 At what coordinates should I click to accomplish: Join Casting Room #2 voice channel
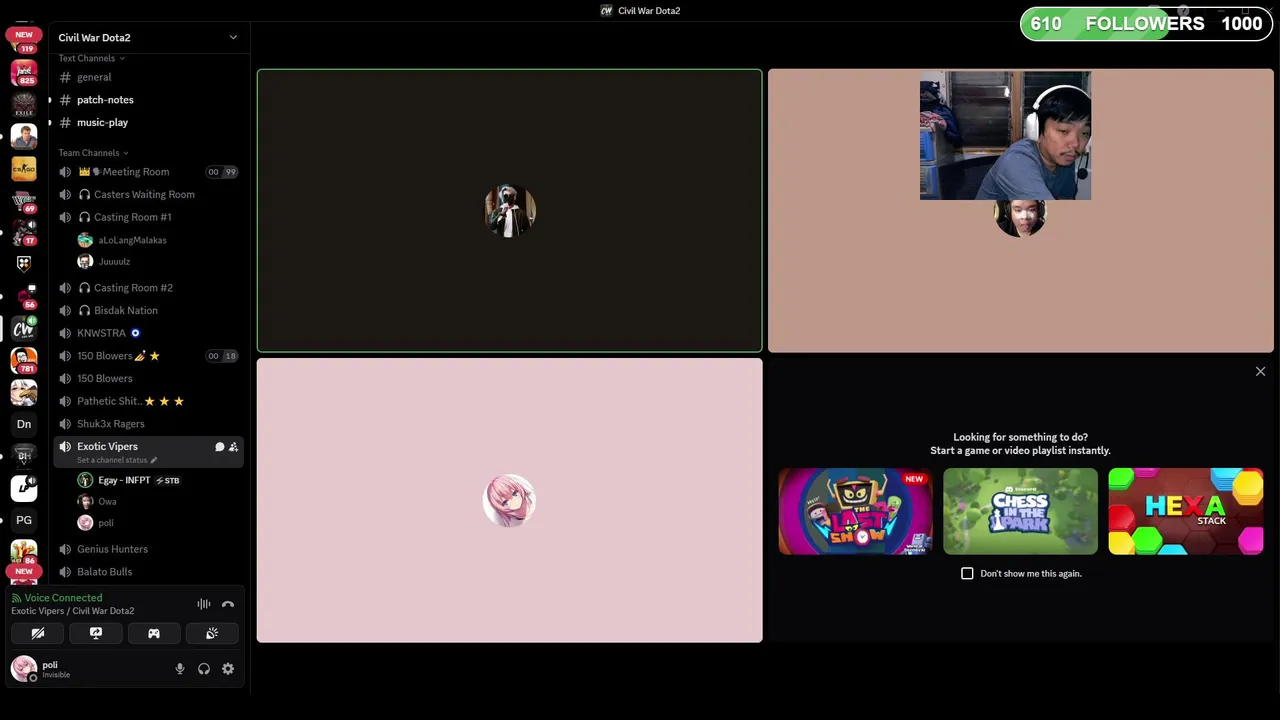coord(148,288)
